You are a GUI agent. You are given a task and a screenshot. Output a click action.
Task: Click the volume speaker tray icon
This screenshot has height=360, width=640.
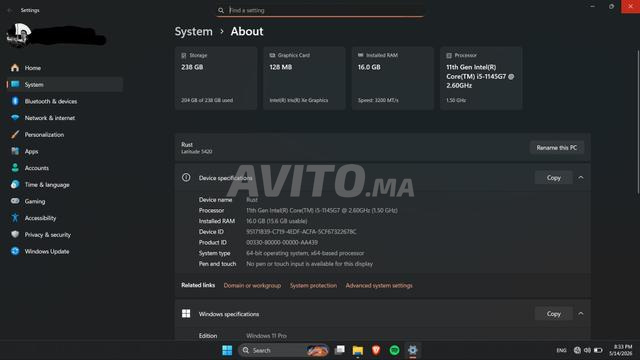(587, 350)
